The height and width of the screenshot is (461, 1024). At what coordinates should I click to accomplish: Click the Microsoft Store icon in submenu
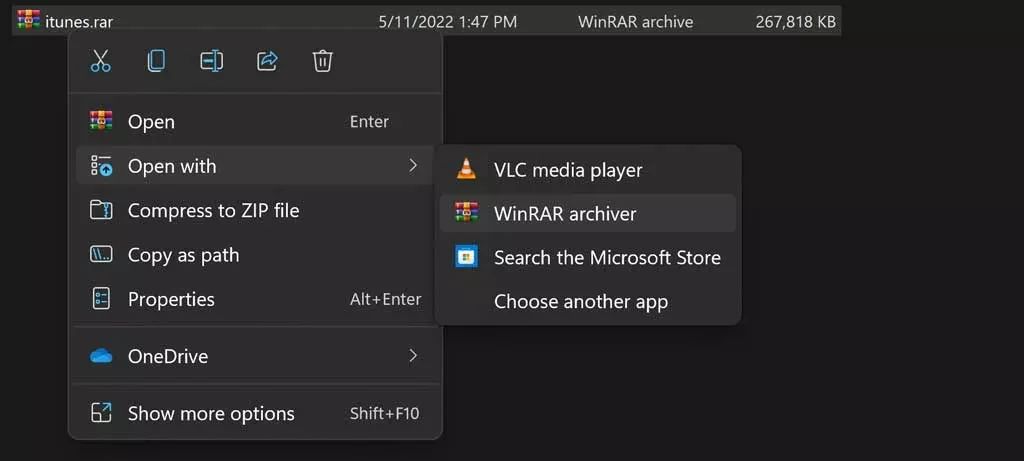(x=466, y=257)
